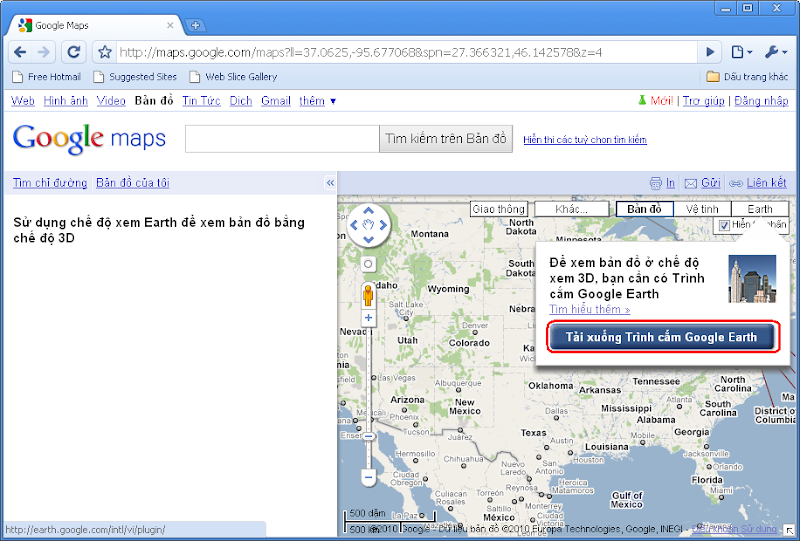Zoom out with the minus button

[x=368, y=478]
